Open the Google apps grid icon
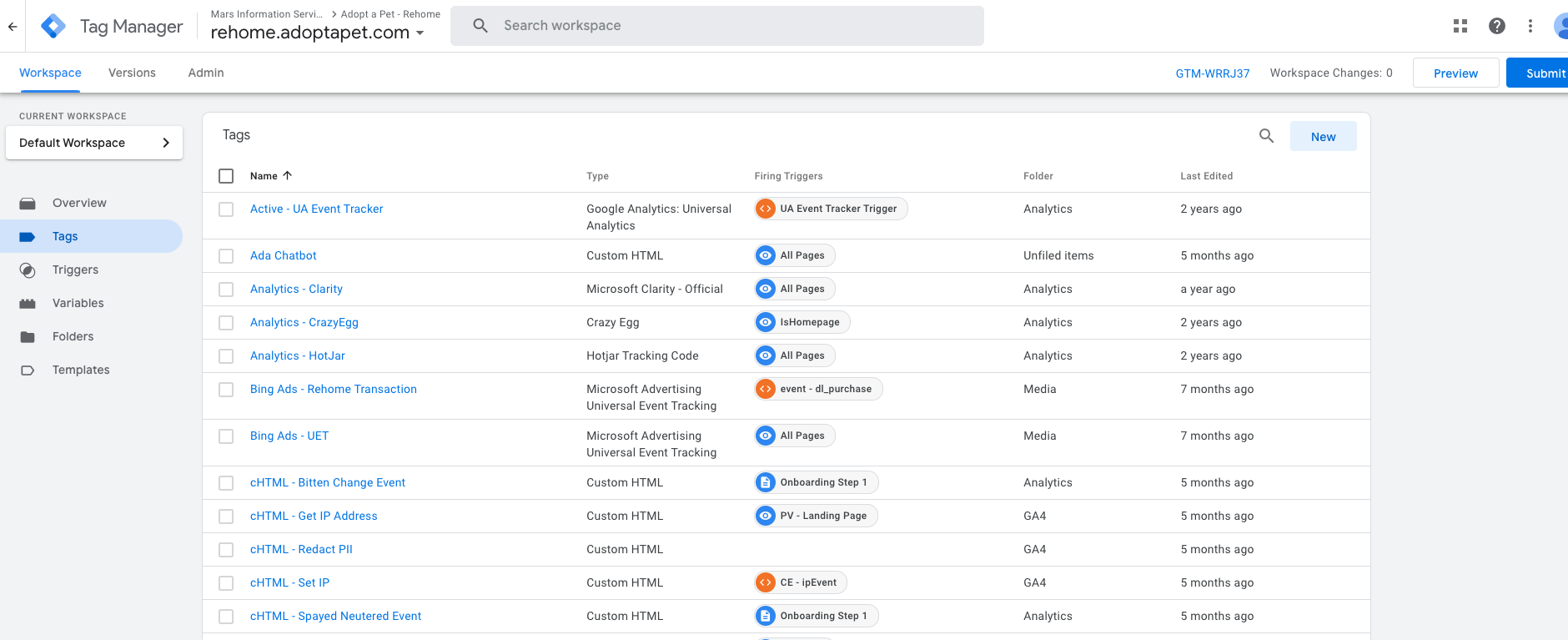1568x640 pixels. coord(1460,26)
